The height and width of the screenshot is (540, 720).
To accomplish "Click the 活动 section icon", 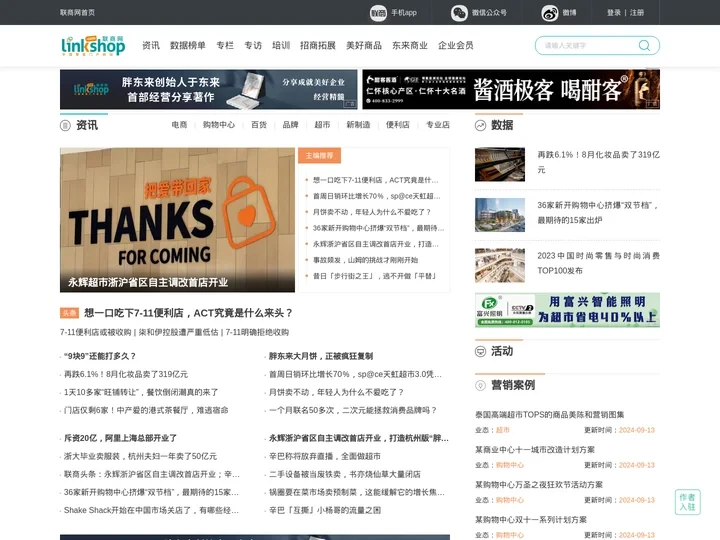I will (480, 352).
